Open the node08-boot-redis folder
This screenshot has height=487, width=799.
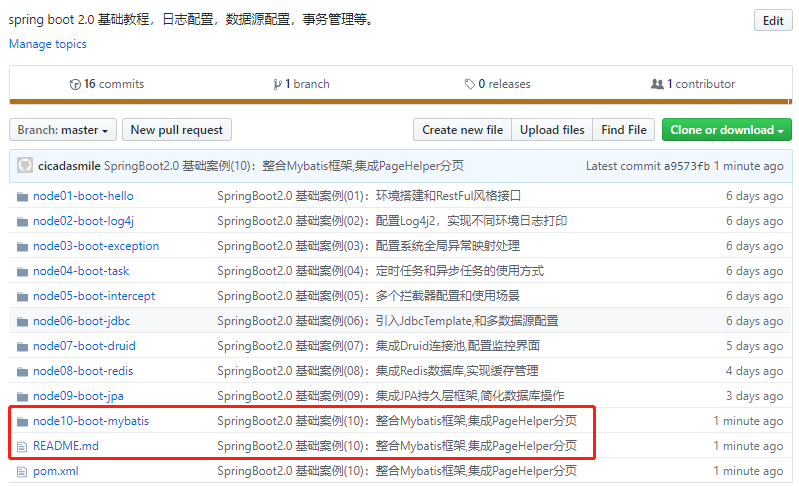pyautogui.click(x=83, y=371)
